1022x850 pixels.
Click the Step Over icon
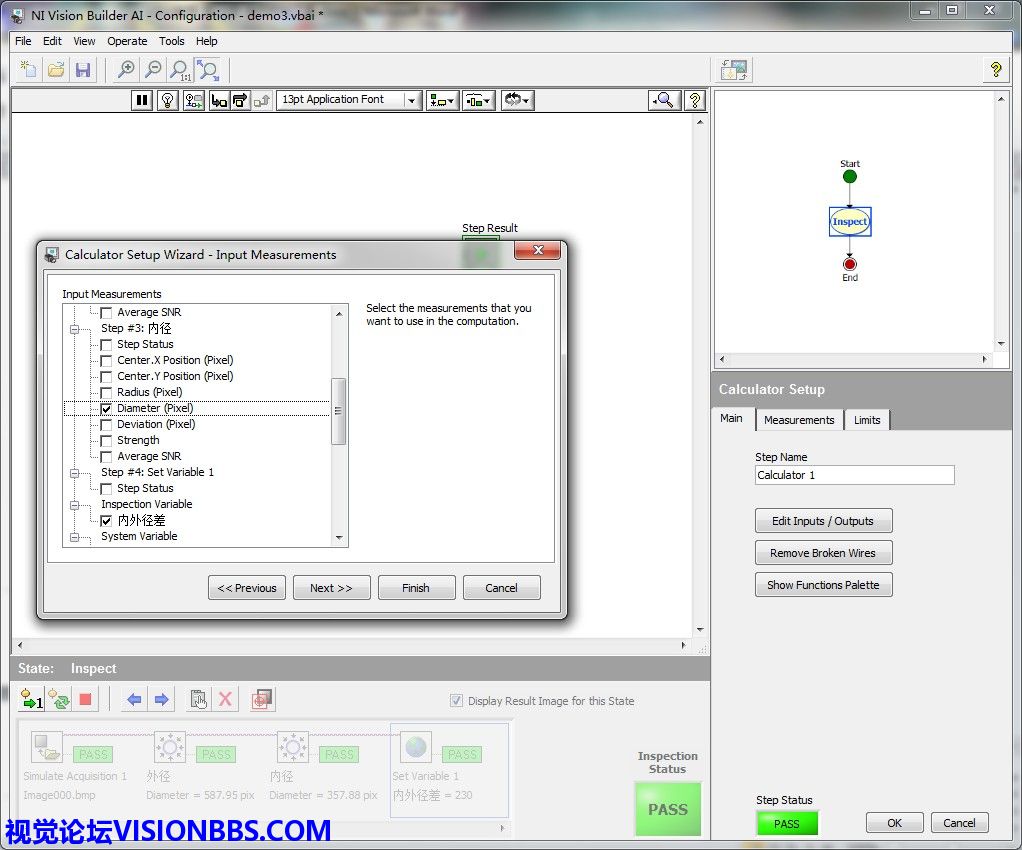click(x=239, y=100)
